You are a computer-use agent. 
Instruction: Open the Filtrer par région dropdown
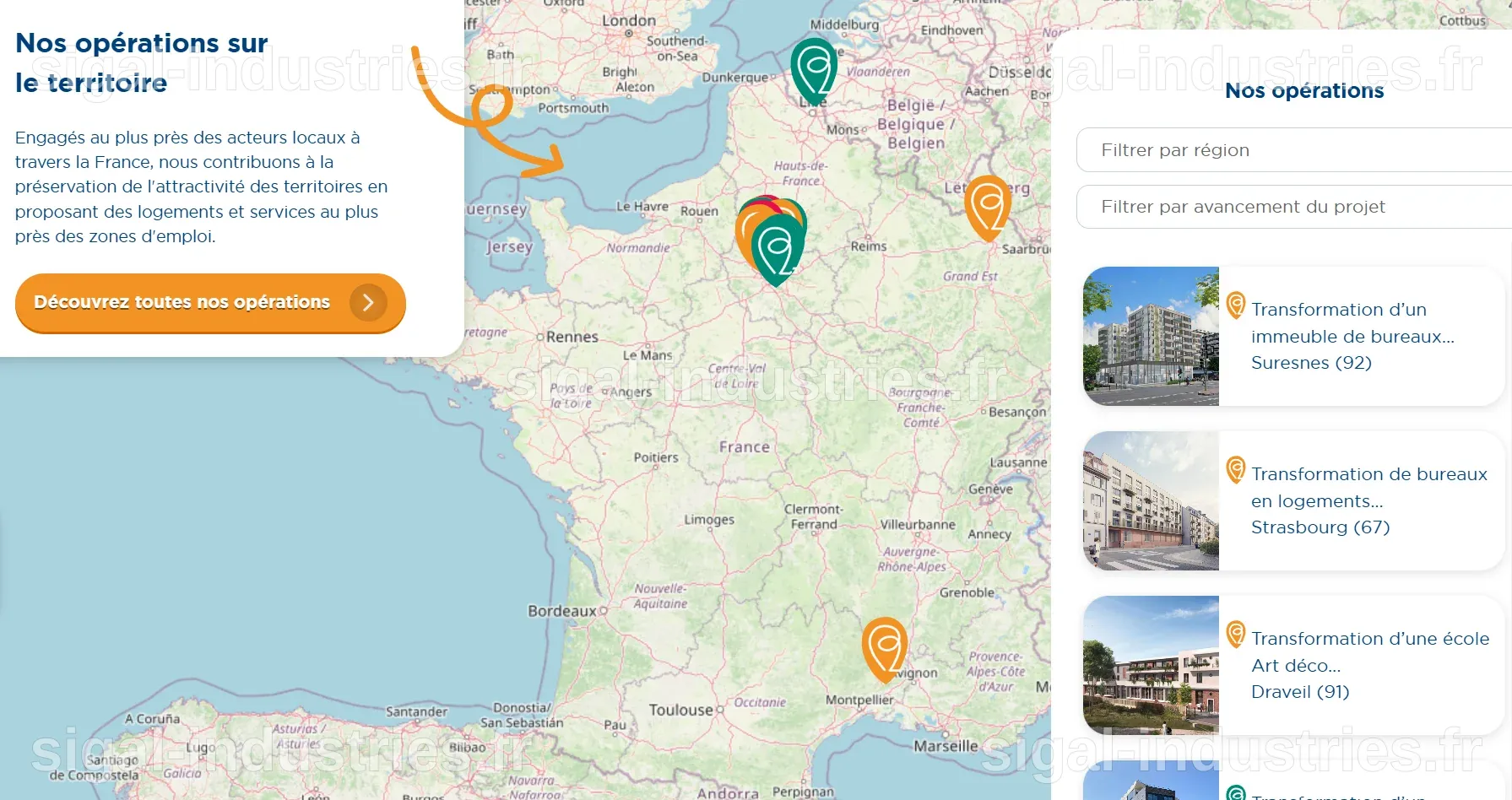pos(1294,150)
